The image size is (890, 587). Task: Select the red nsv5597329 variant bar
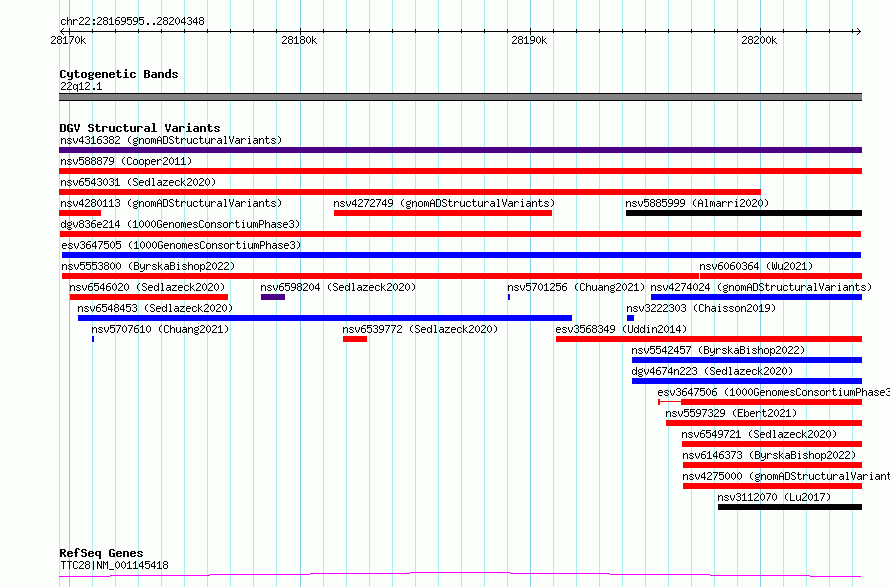764,424
